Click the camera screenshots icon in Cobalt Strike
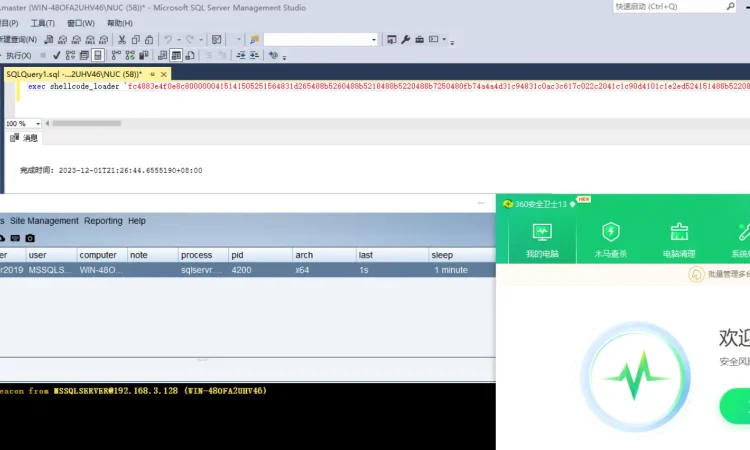This screenshot has width=750, height=450. (x=30, y=238)
